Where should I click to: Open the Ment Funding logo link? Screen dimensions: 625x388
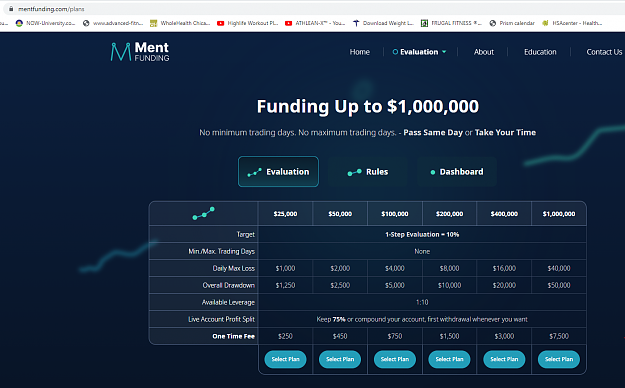140,52
